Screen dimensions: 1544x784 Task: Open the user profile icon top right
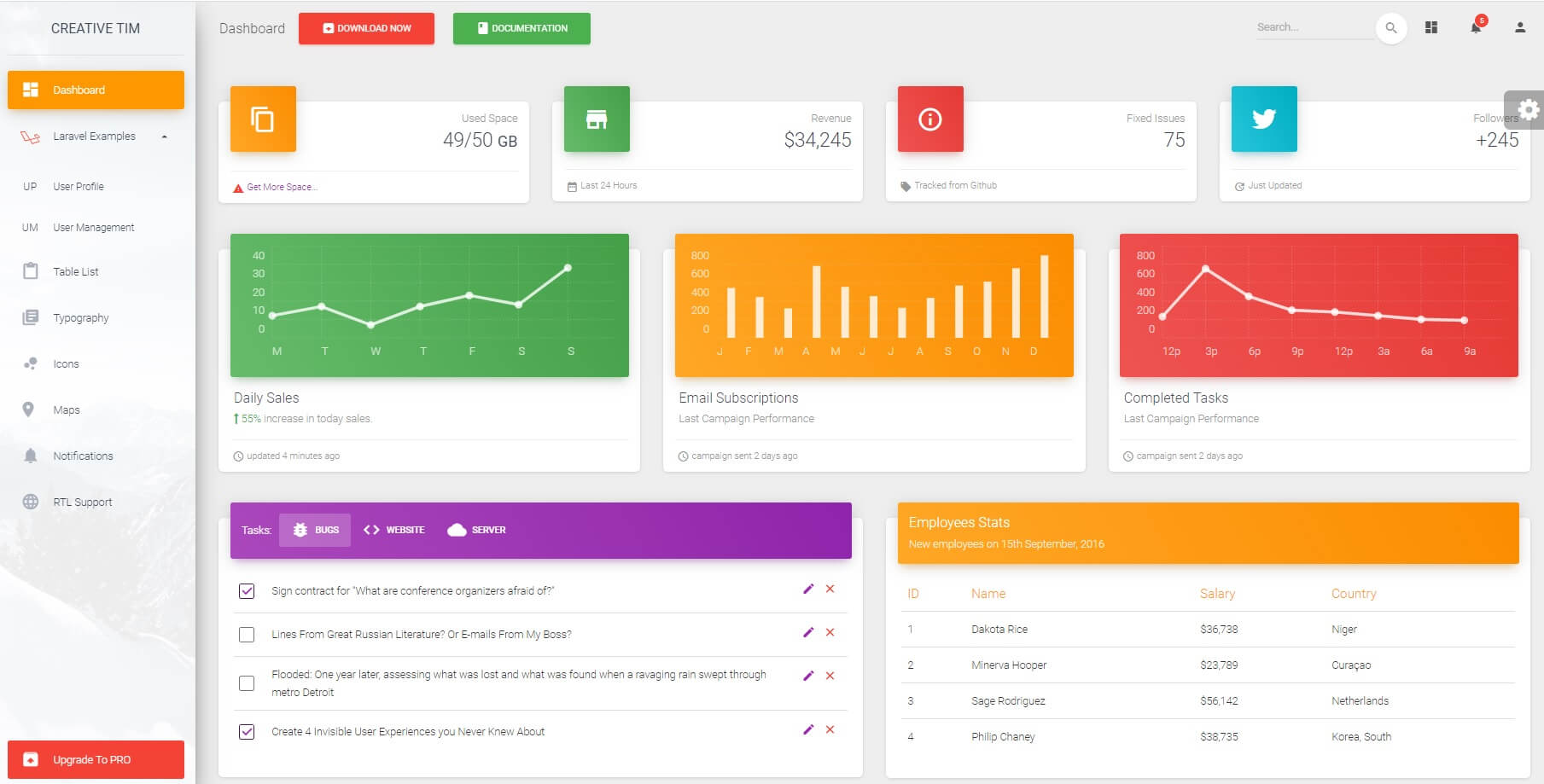tap(1518, 27)
